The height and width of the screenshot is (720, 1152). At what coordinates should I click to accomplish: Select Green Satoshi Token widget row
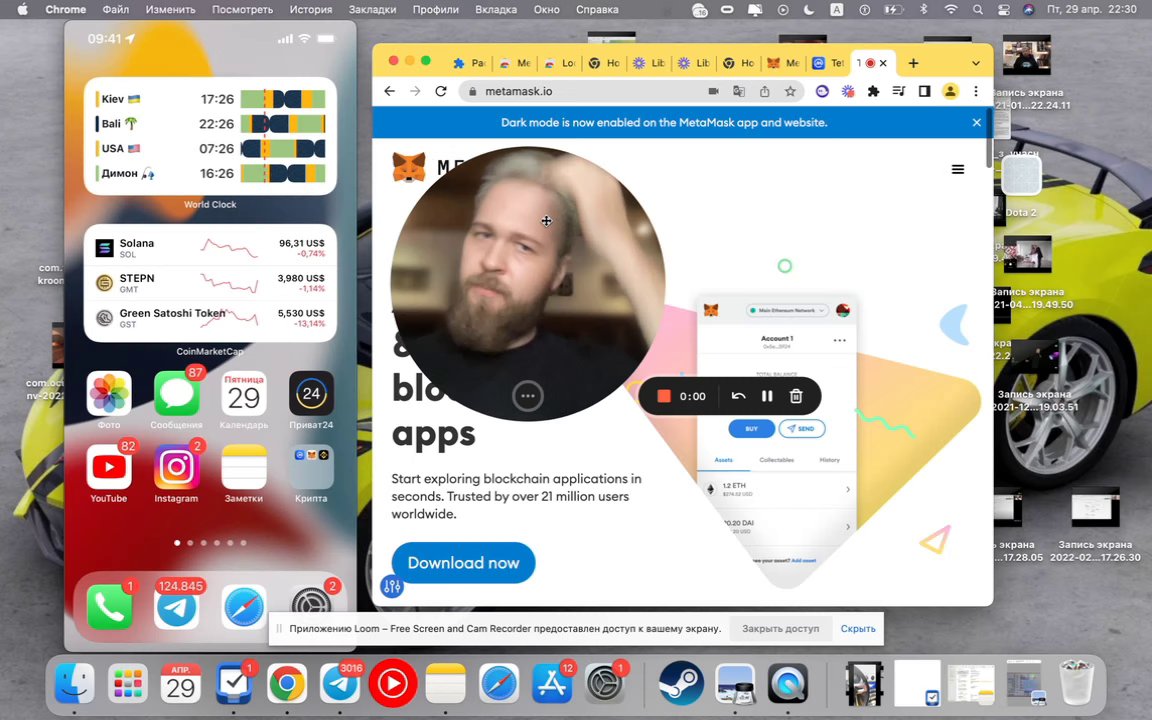[x=210, y=317]
